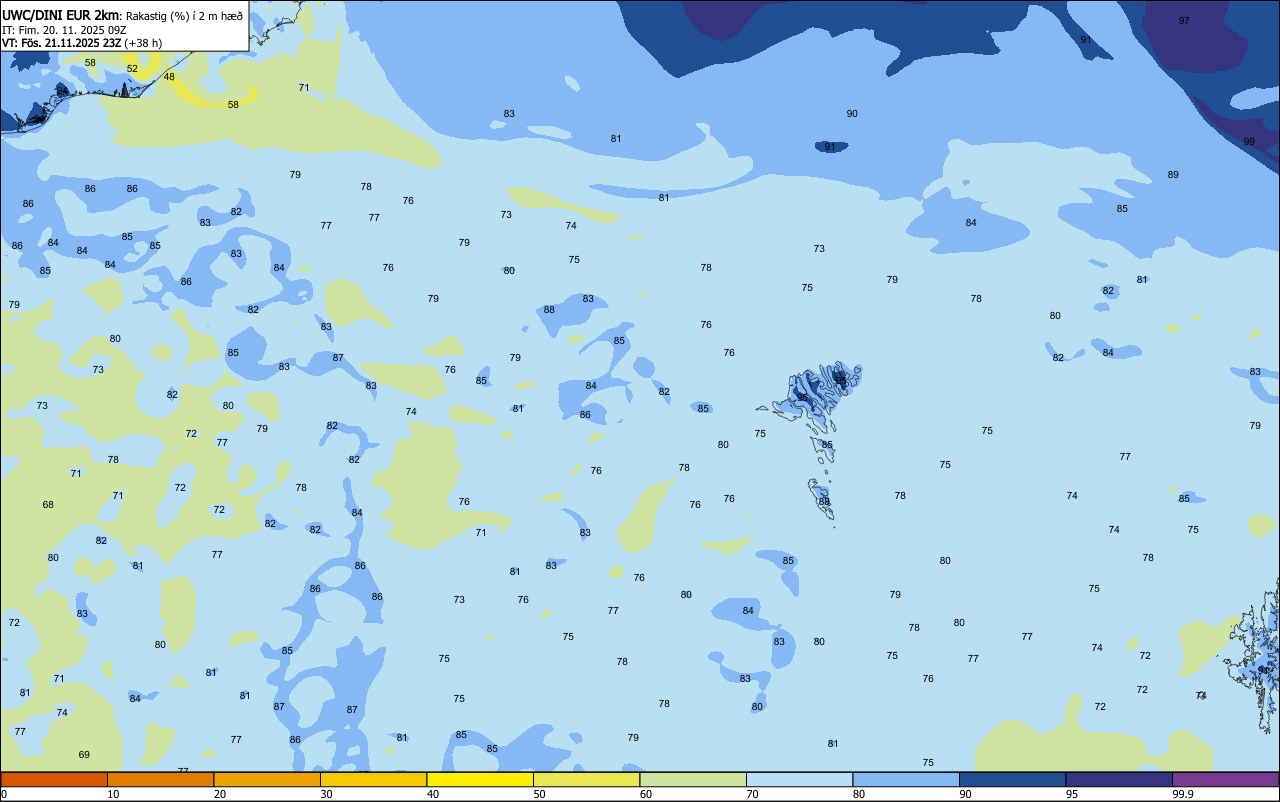Image resolution: width=1280 pixels, height=802 pixels.
Task: Pick the light green 60–70 legend swatch
Action: [693, 779]
